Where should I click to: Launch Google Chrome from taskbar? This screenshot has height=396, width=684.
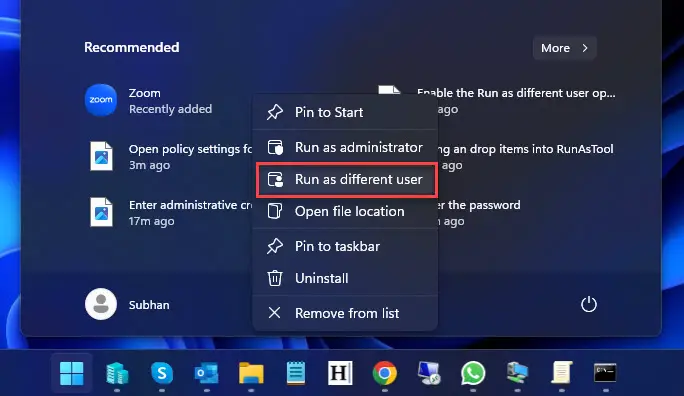coord(384,373)
